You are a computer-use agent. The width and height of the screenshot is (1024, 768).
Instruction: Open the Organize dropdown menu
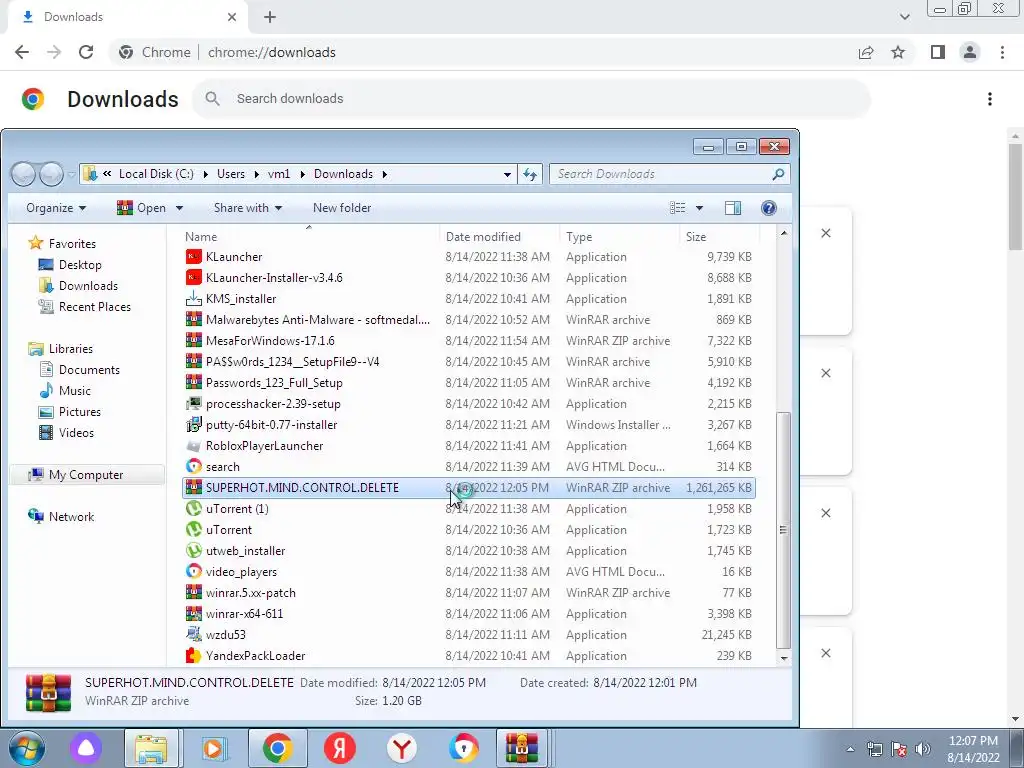[x=56, y=208]
